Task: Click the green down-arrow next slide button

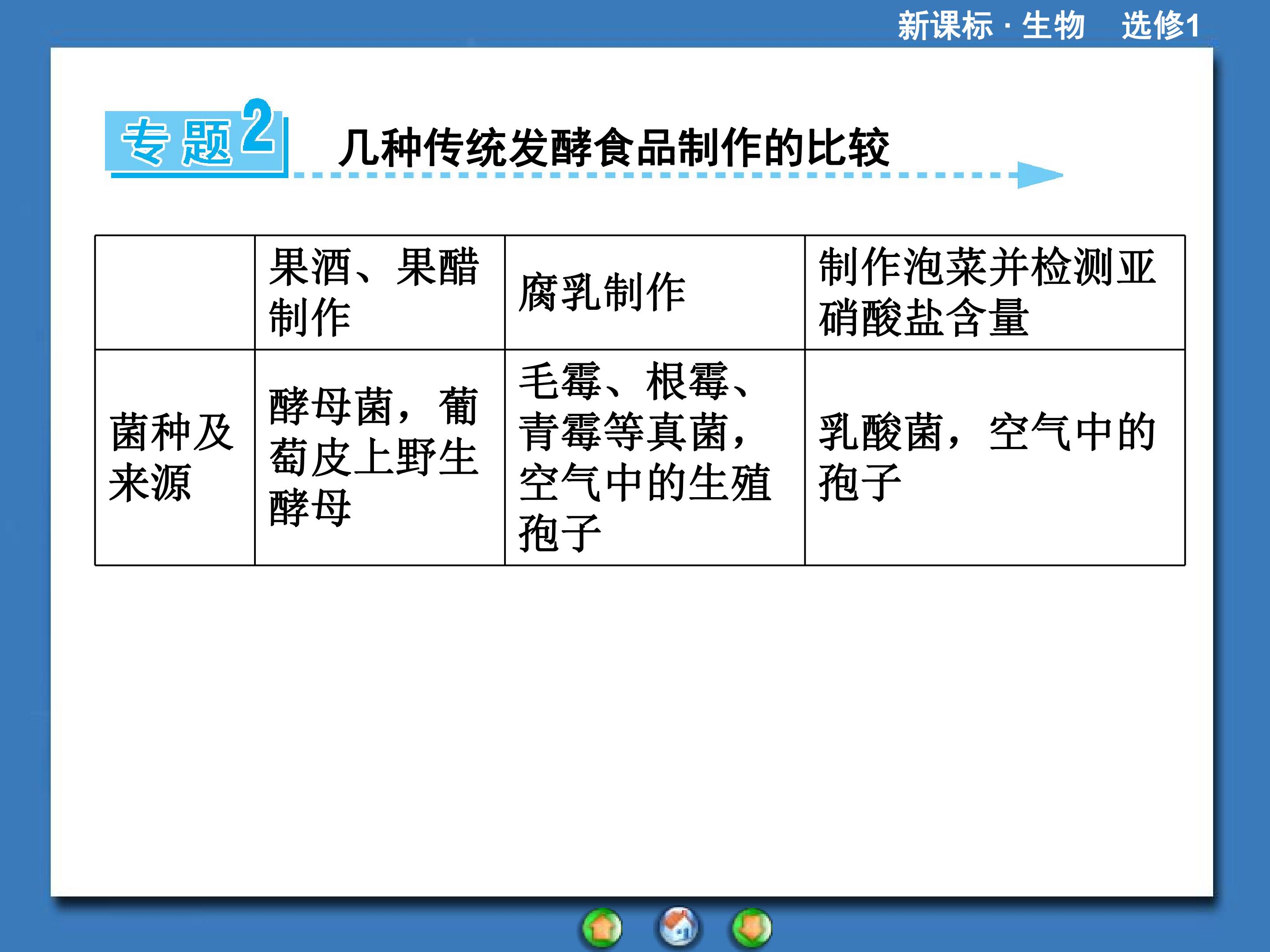Action: pos(751,927)
